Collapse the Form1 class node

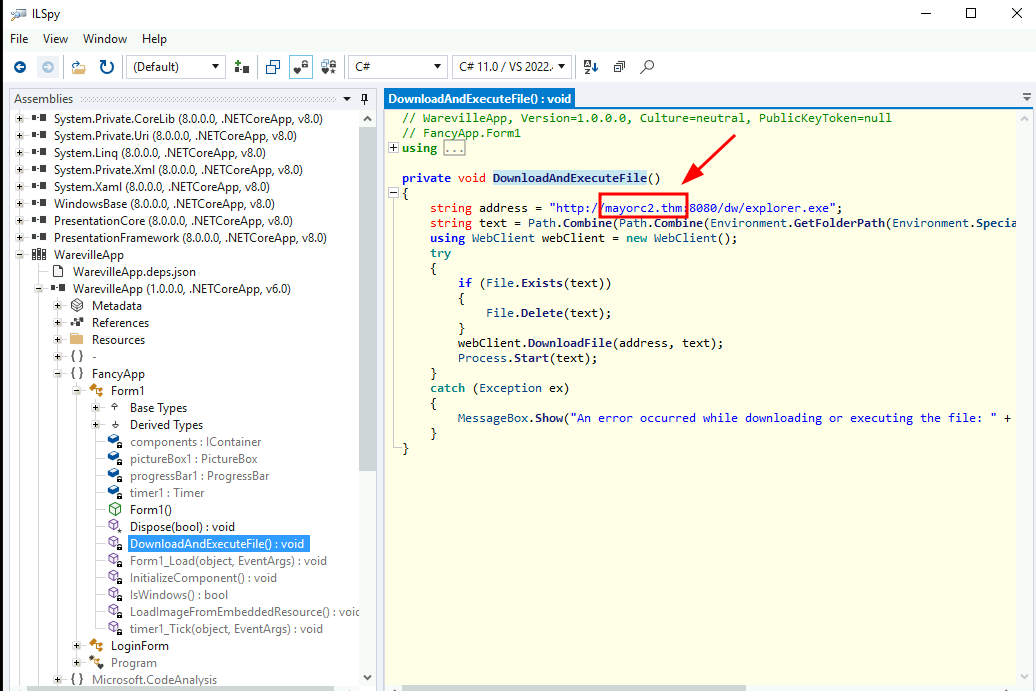coord(77,391)
